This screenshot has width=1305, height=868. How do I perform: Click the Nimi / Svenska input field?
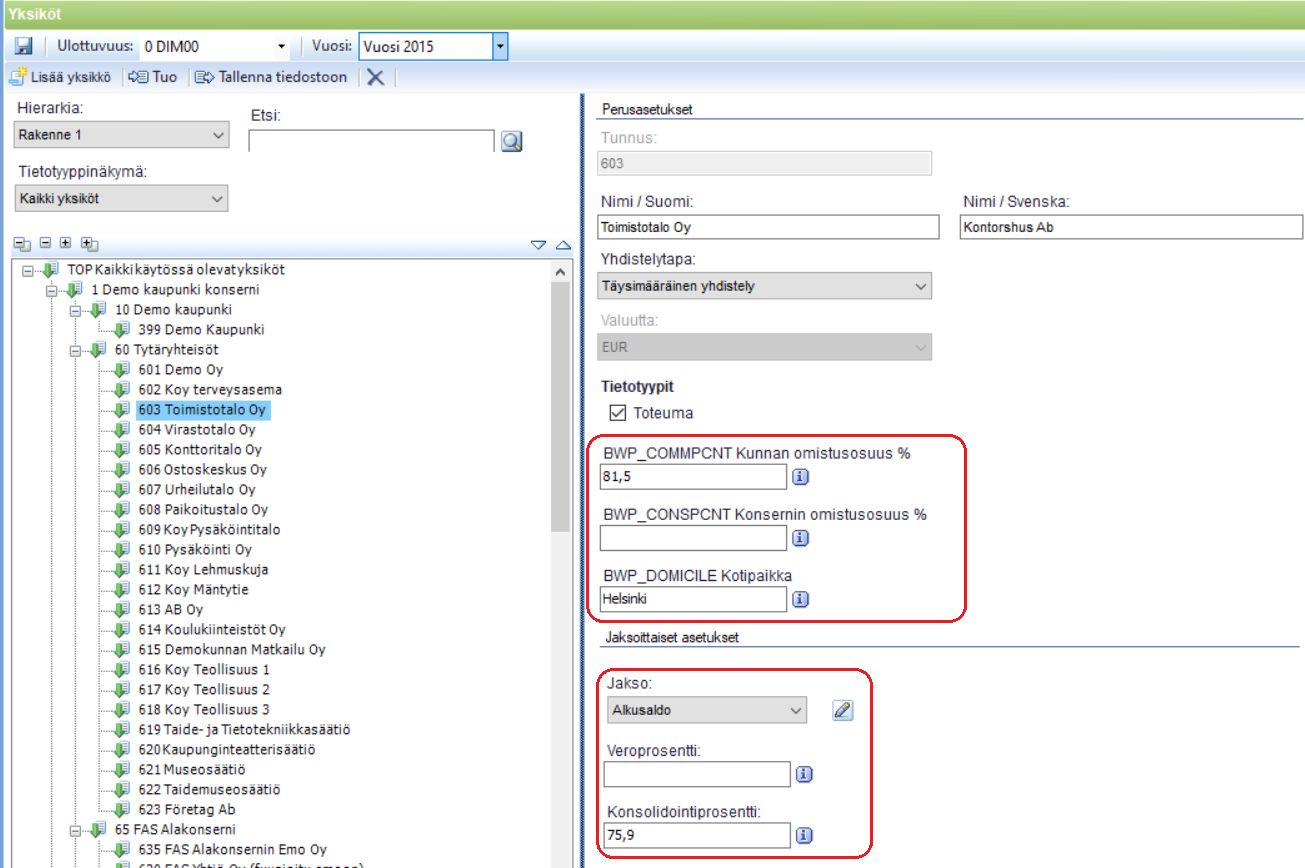[1131, 227]
